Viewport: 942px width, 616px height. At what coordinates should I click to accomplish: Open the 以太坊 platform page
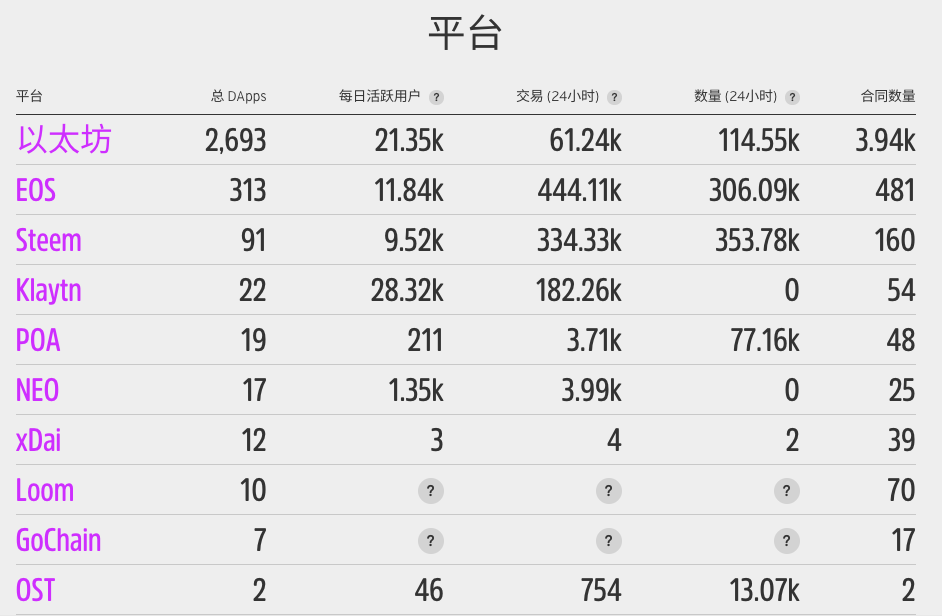click(x=63, y=141)
